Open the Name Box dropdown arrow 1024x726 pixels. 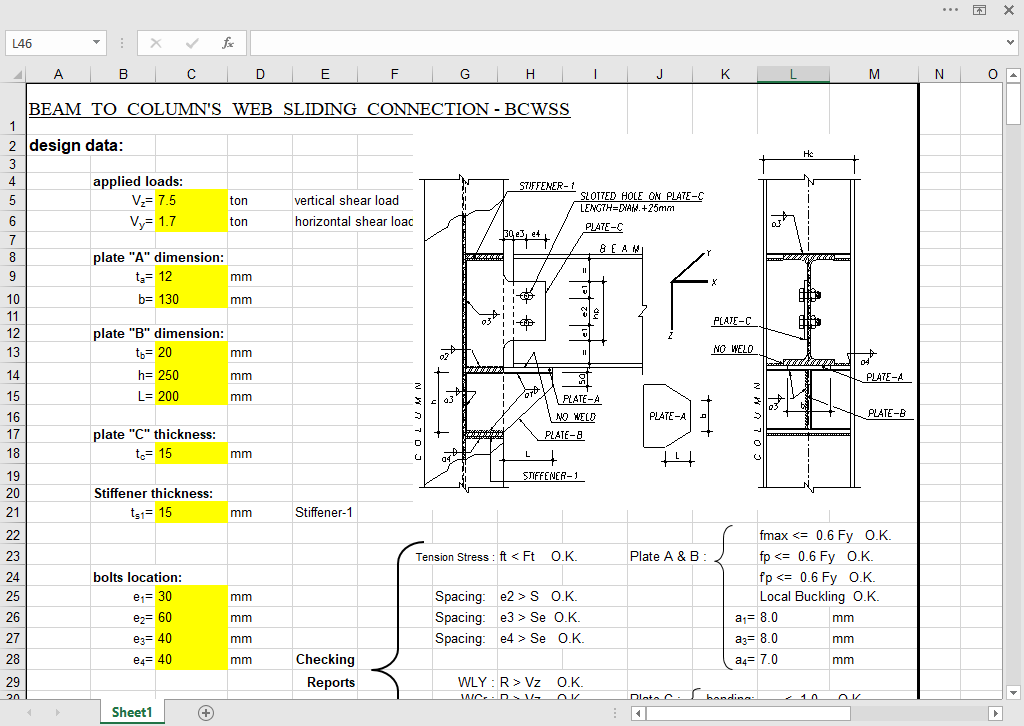96,43
